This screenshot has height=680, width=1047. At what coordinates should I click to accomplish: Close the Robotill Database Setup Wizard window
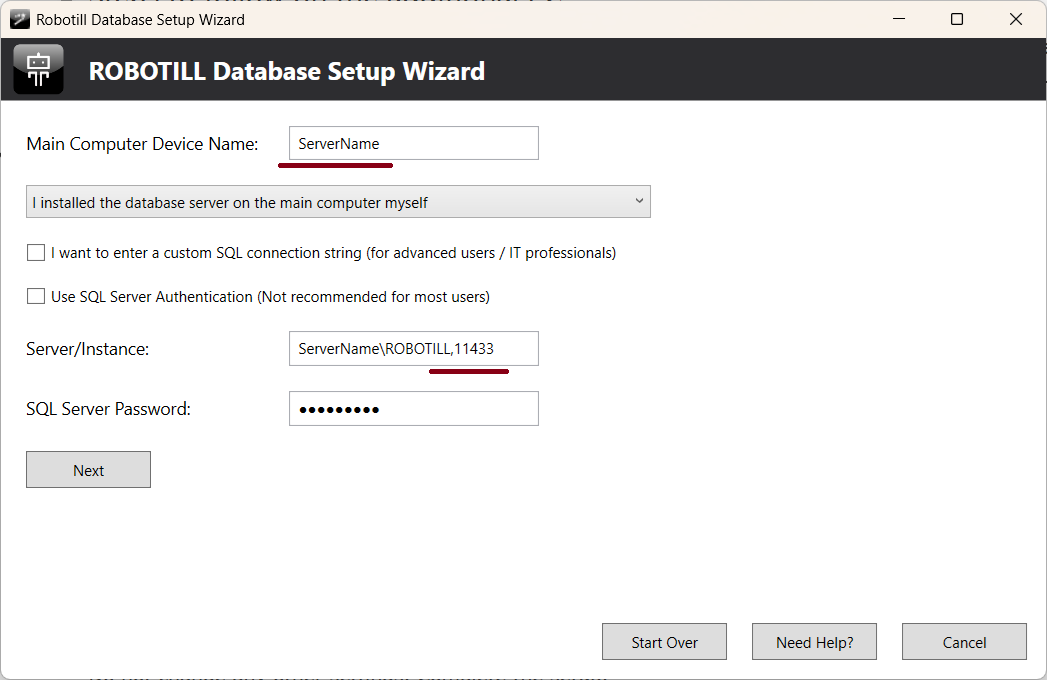(x=1016, y=19)
